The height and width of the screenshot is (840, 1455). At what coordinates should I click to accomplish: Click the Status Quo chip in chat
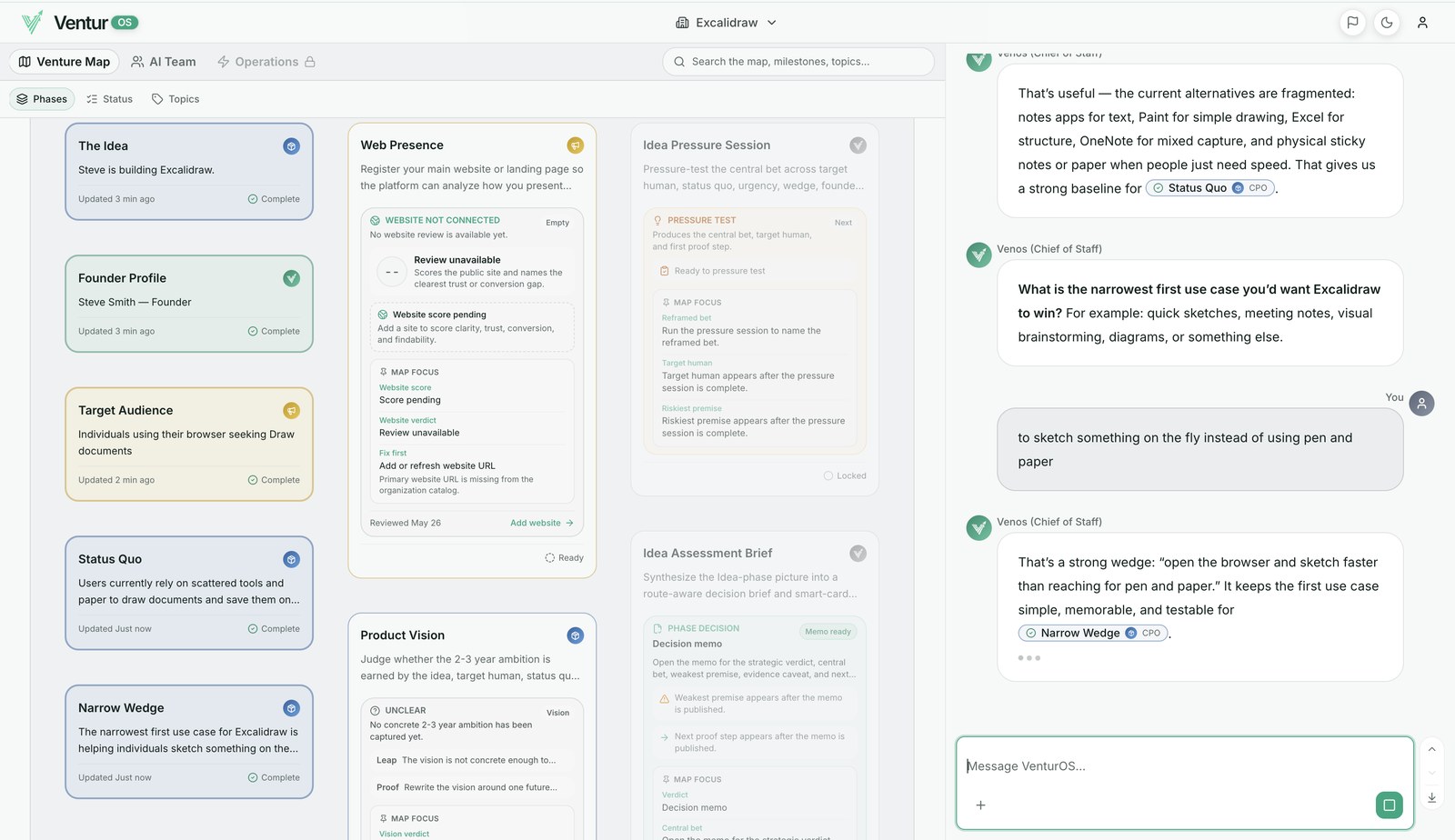pyautogui.click(x=1210, y=188)
